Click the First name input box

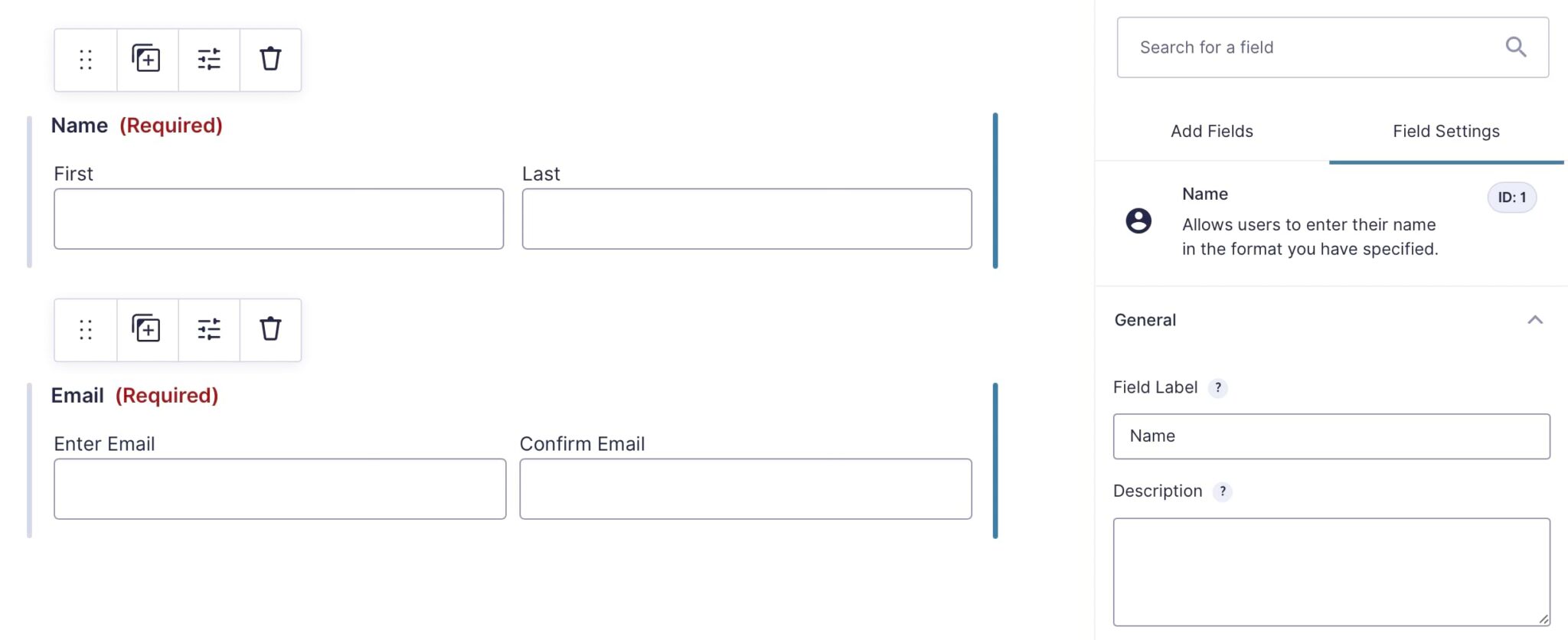point(279,218)
